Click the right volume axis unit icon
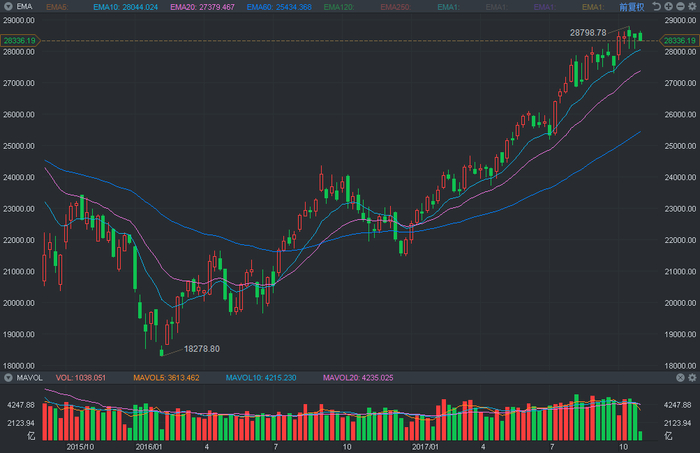This screenshot has width=700, height=453. [x=670, y=436]
